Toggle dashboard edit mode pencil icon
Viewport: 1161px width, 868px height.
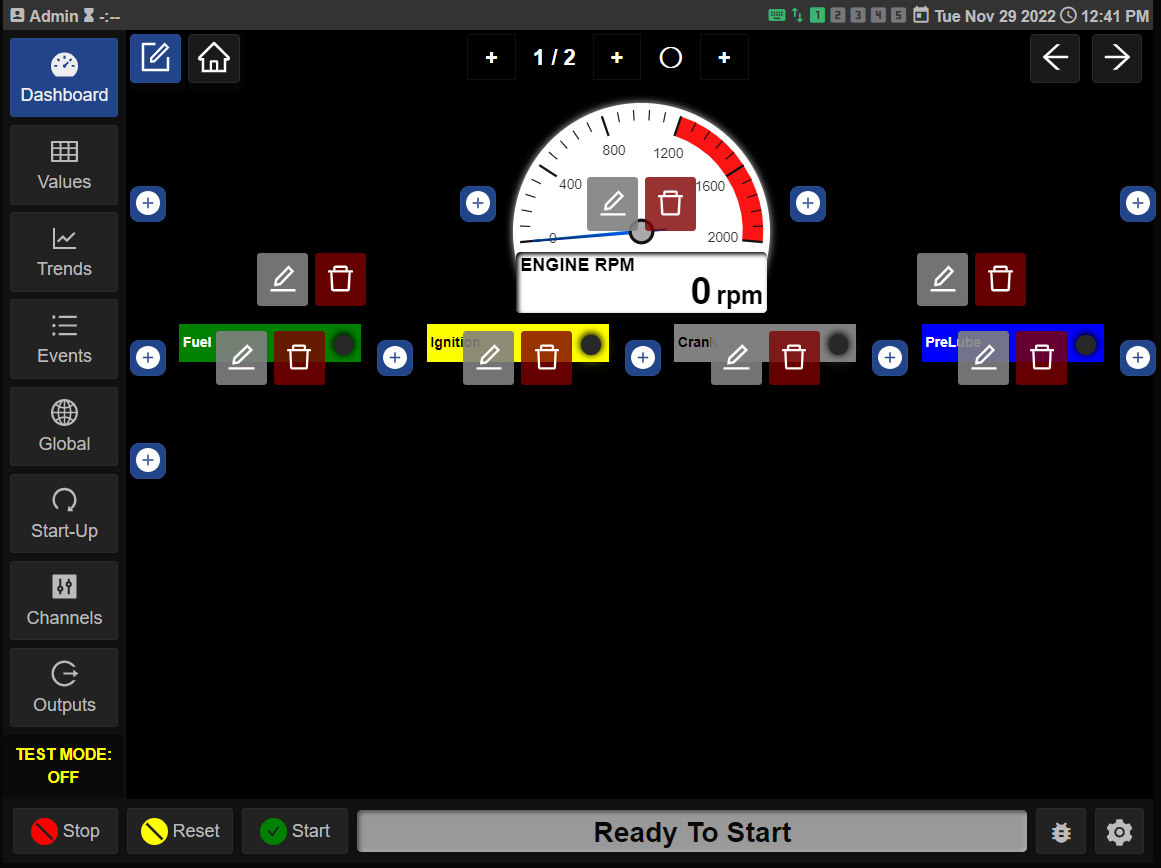pyautogui.click(x=155, y=58)
